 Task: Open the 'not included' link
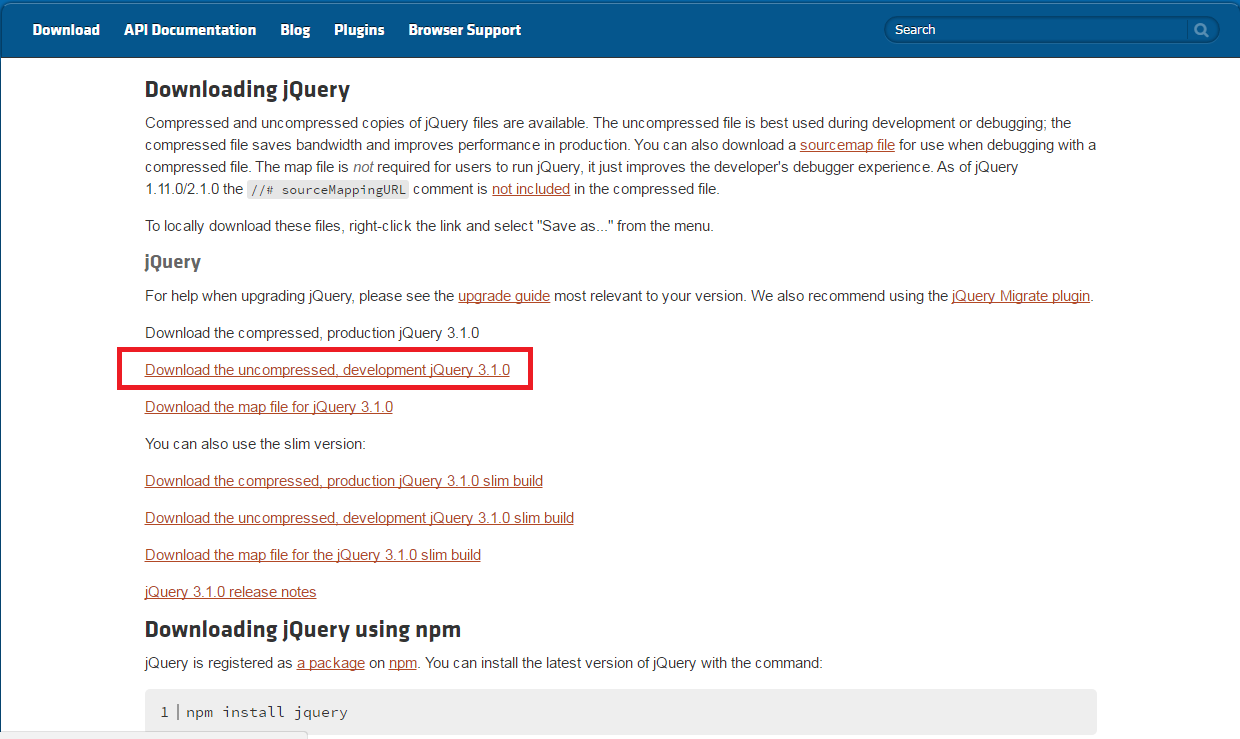point(531,188)
